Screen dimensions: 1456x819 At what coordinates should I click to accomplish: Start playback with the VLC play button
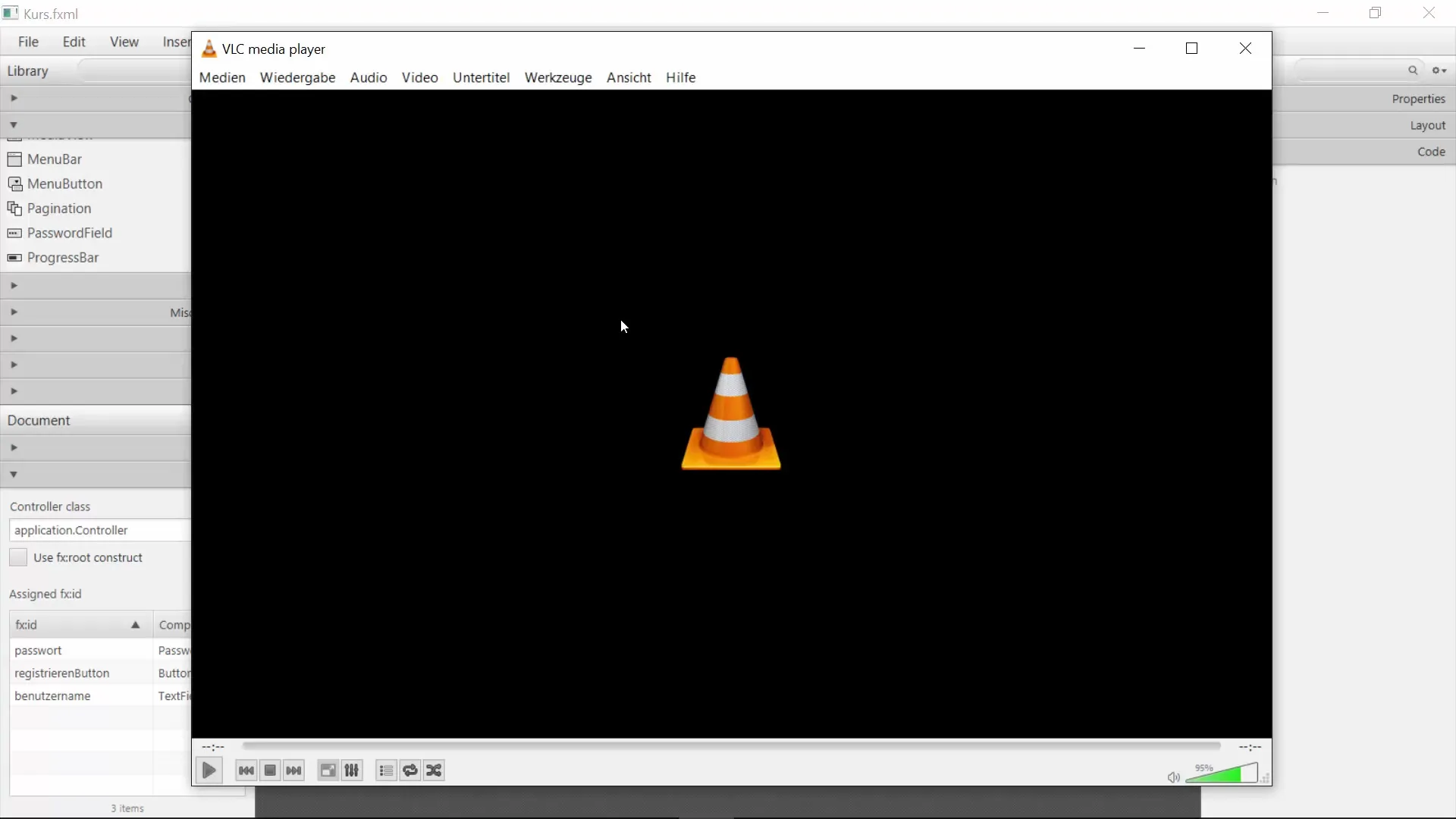coord(209,770)
